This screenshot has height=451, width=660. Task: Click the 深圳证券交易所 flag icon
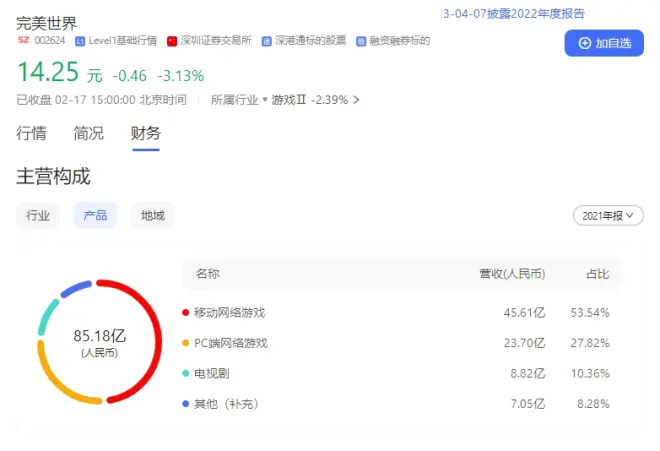point(172,41)
